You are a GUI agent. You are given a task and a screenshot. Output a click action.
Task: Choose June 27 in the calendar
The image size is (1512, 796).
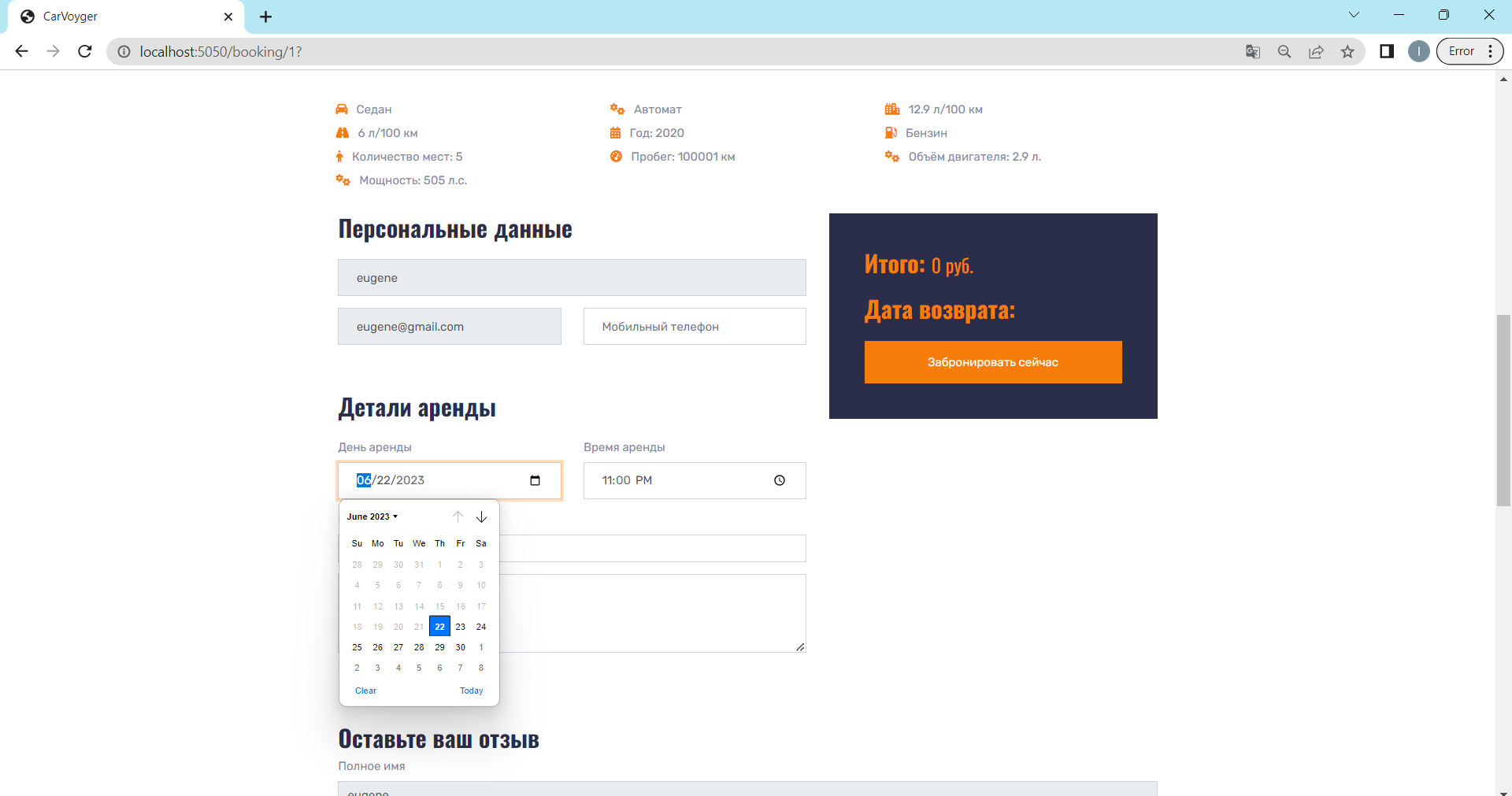398,647
